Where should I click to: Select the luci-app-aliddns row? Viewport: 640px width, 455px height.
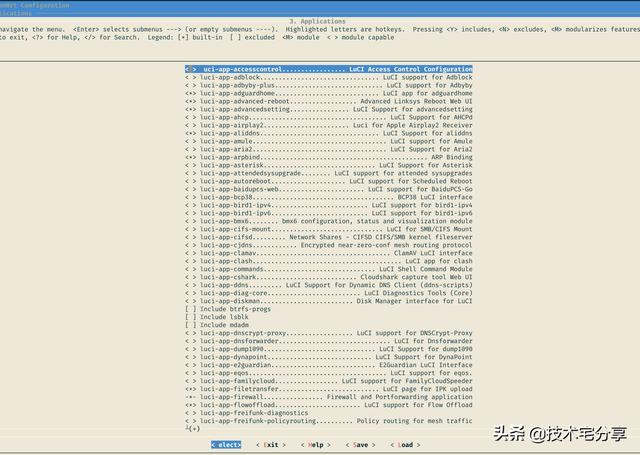[x=329, y=133]
